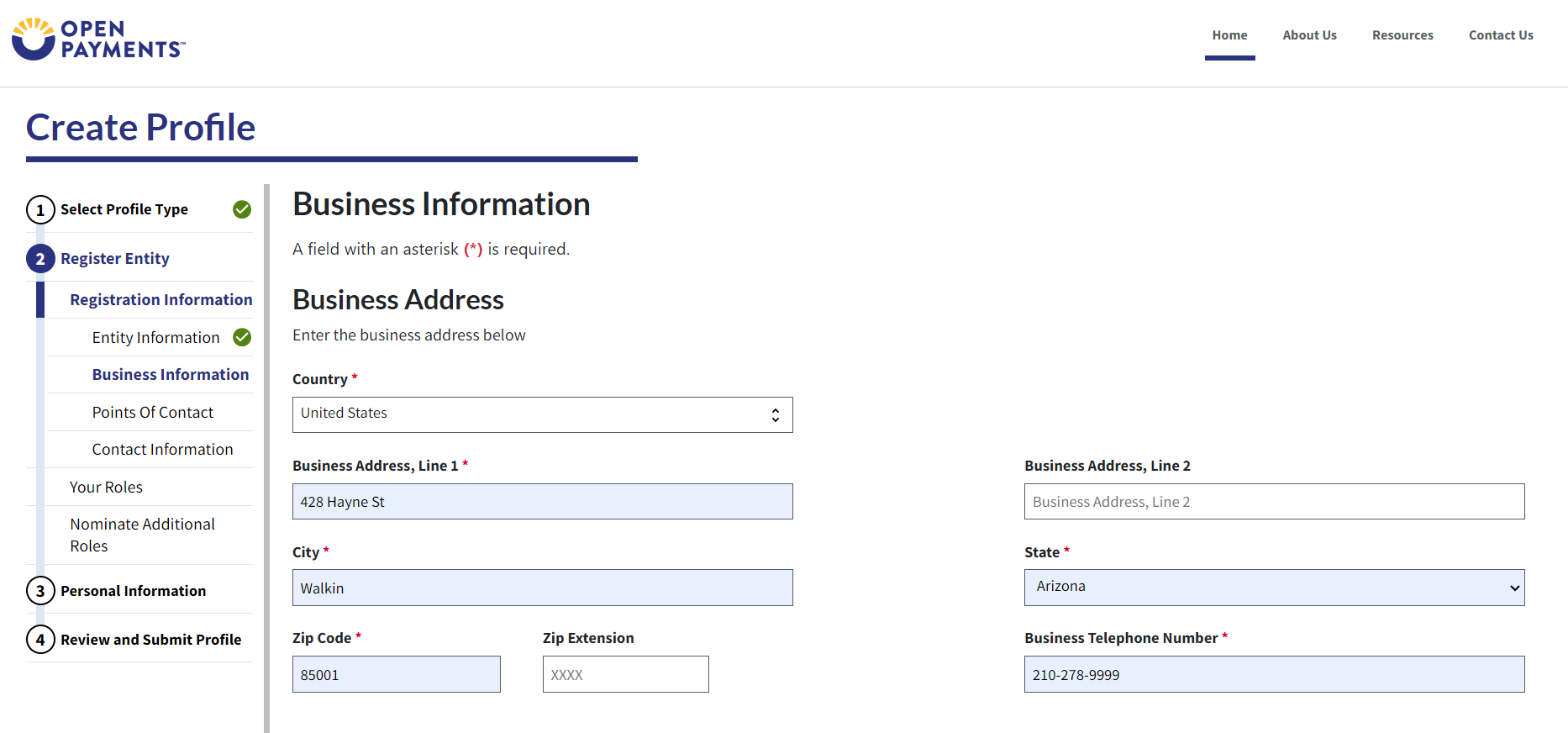Click the green checkmark beside Select Profile Type

pyautogui.click(x=242, y=209)
